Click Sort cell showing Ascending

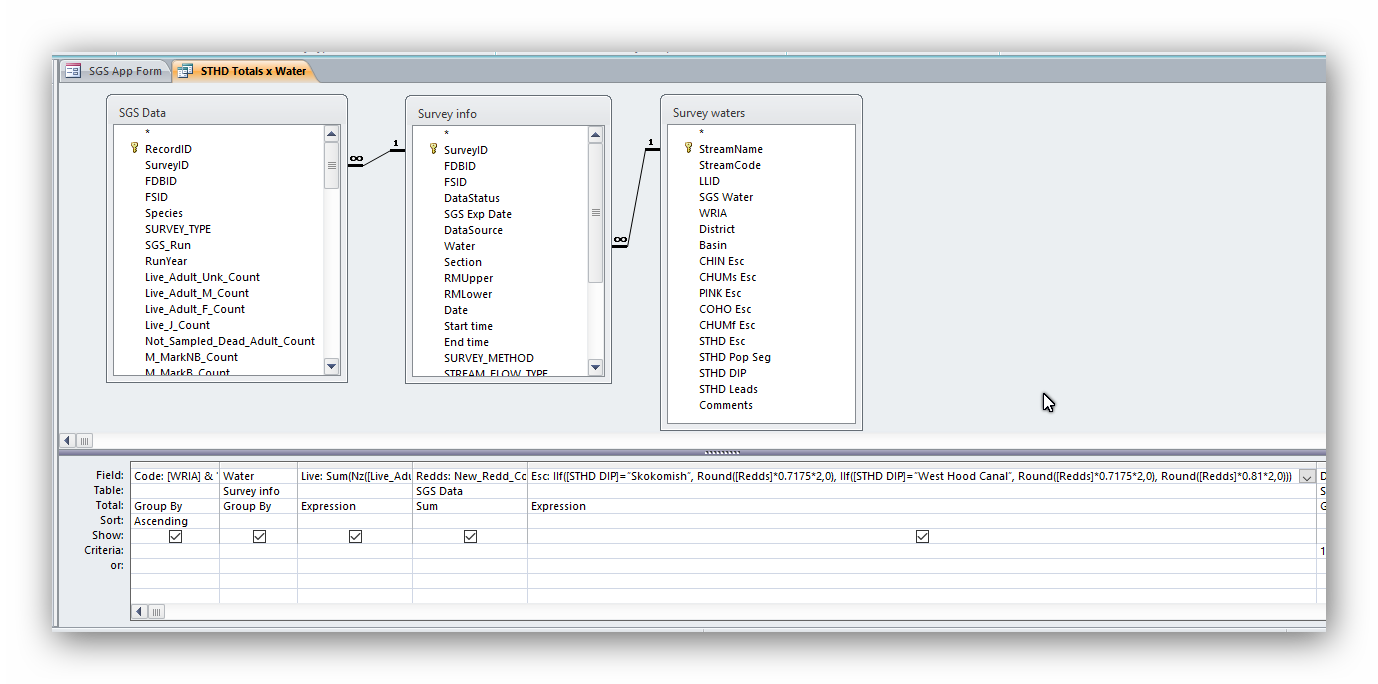coord(175,521)
